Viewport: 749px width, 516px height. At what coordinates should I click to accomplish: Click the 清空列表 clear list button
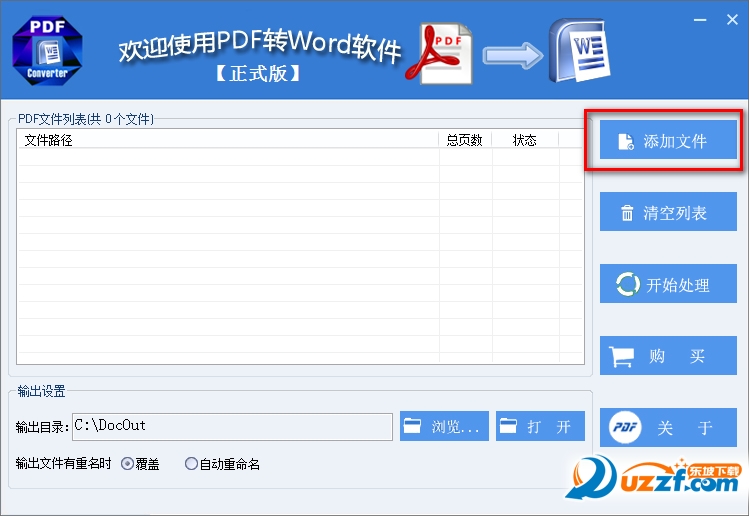click(x=668, y=212)
